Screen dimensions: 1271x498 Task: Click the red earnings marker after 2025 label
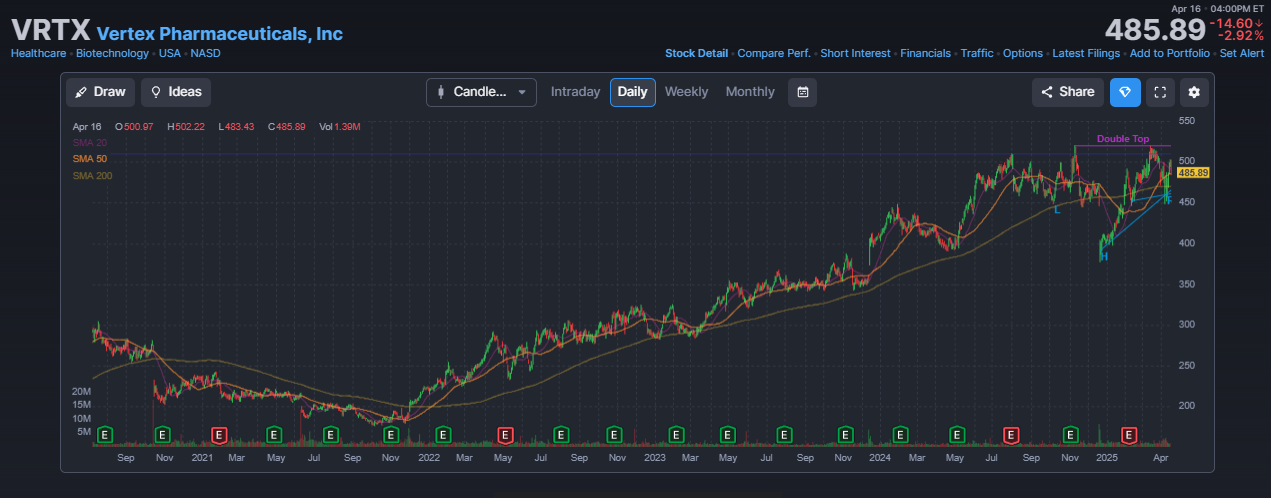pyautogui.click(x=1129, y=435)
